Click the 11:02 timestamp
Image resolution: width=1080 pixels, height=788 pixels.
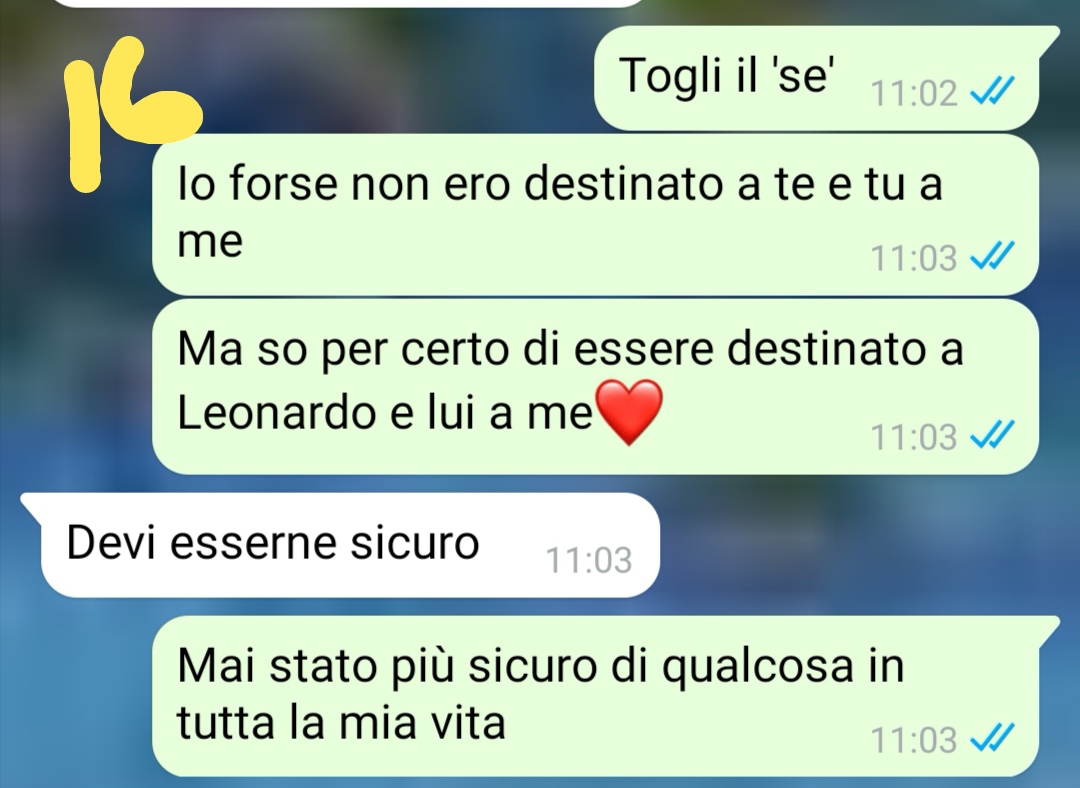[x=914, y=93]
